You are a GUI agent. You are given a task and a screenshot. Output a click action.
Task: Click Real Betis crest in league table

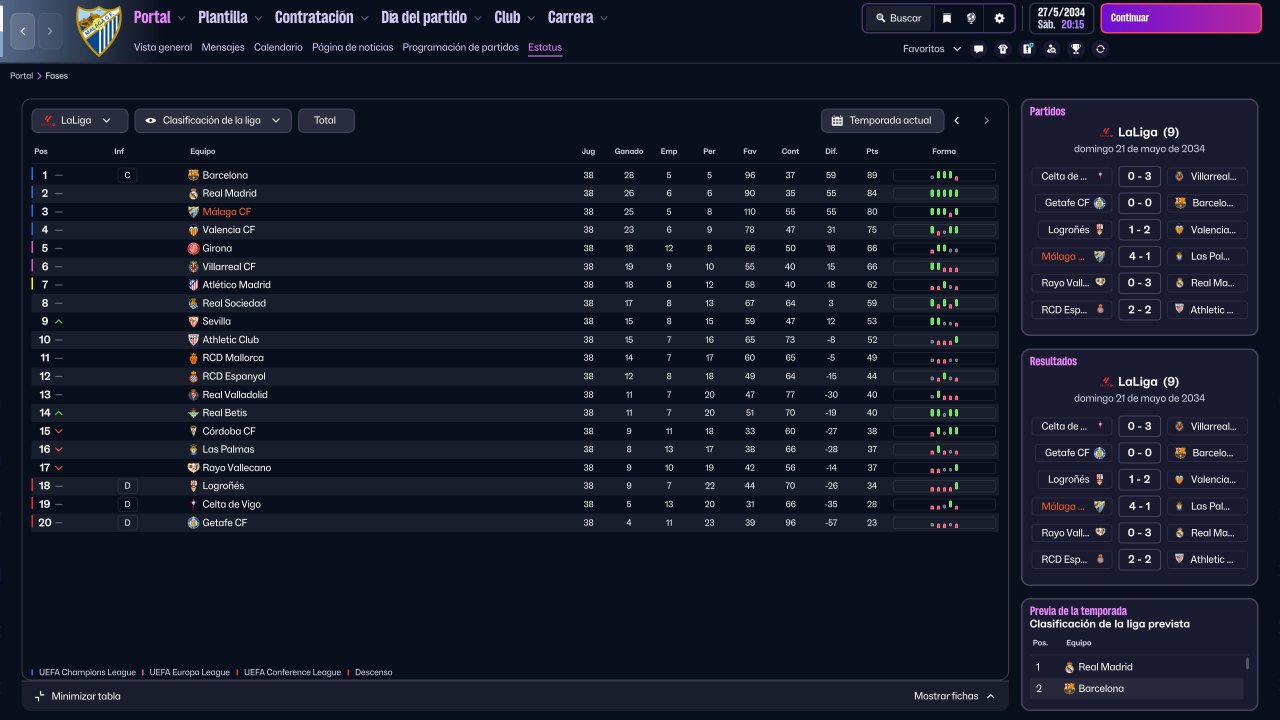[x=194, y=413]
